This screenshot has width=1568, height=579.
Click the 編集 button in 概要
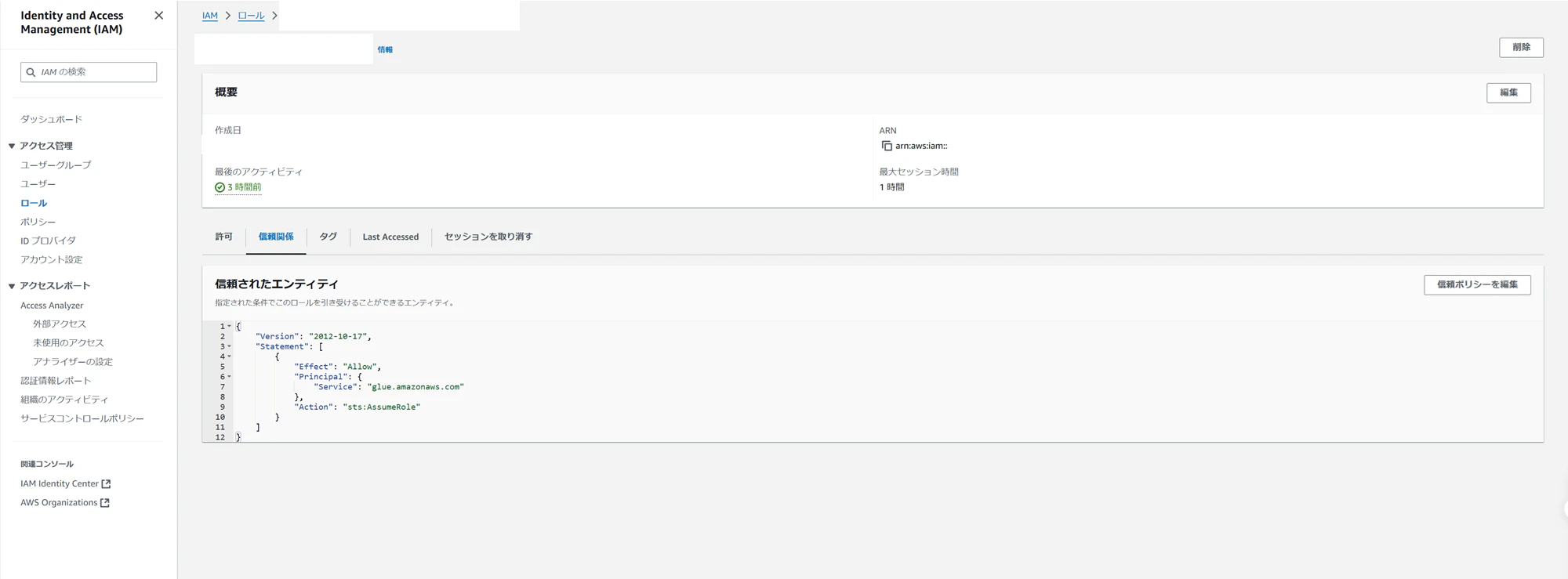click(x=1508, y=92)
